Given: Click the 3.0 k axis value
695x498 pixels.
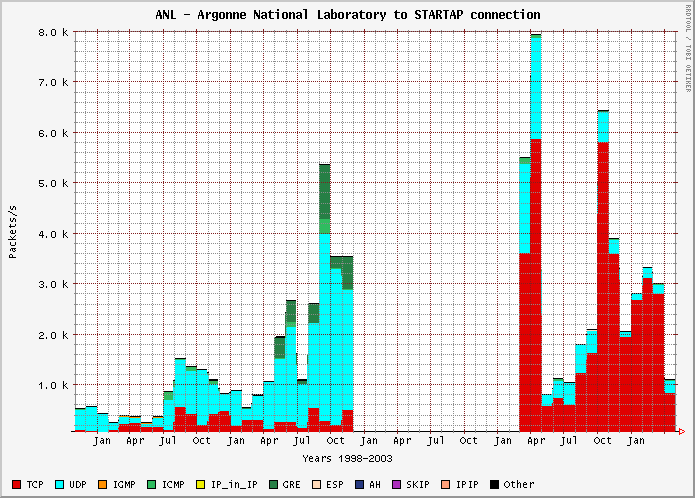Looking at the screenshot, I should point(53,284).
